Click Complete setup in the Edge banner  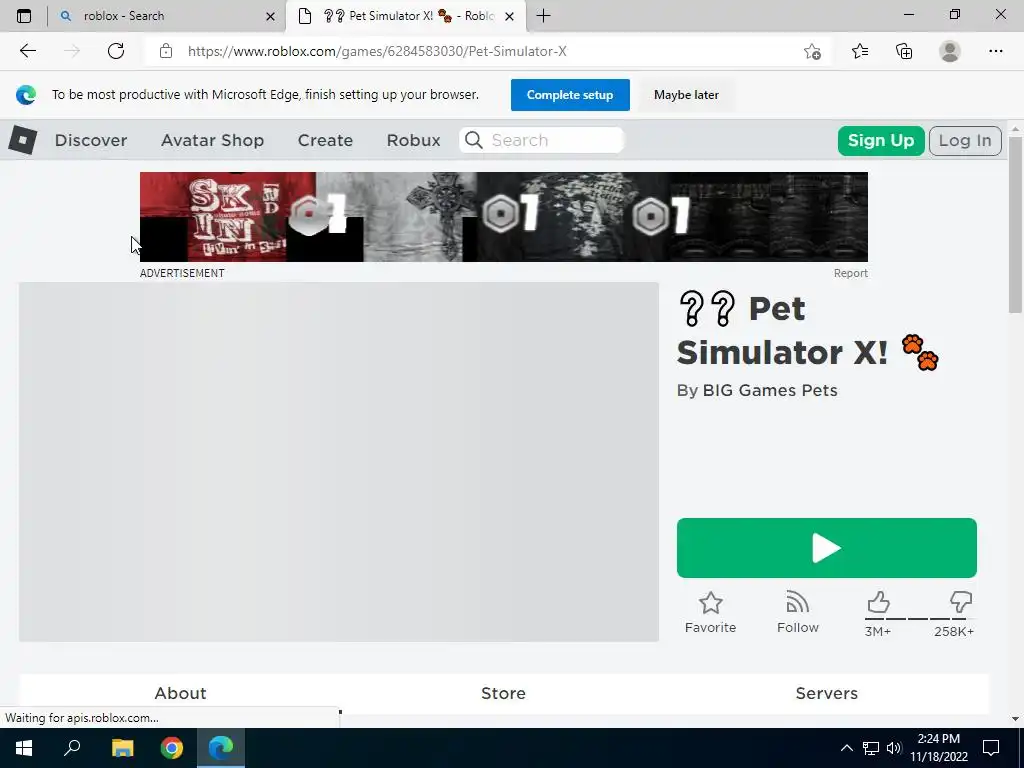[570, 95]
